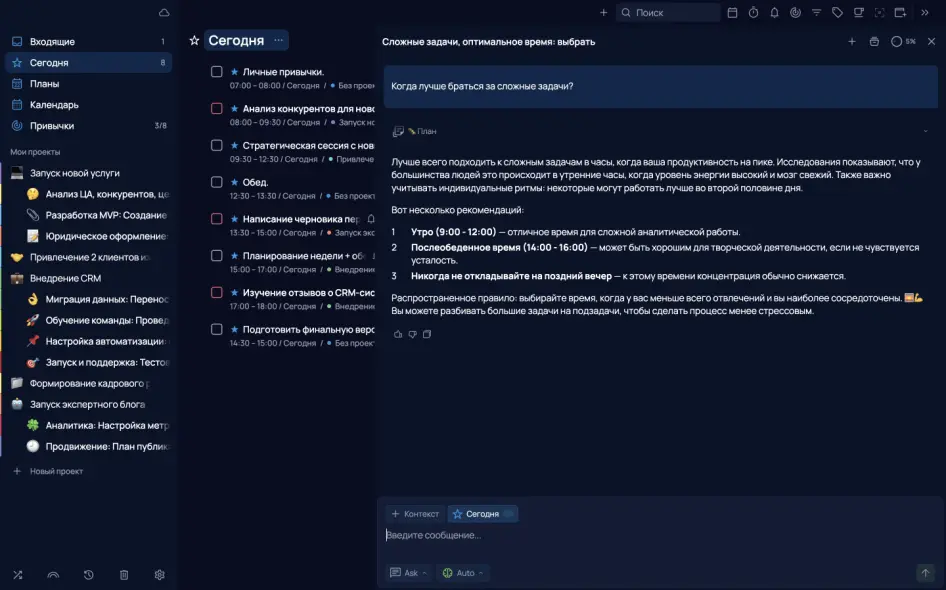
Task: Collapse the "План" section chevron
Action: (x=925, y=131)
